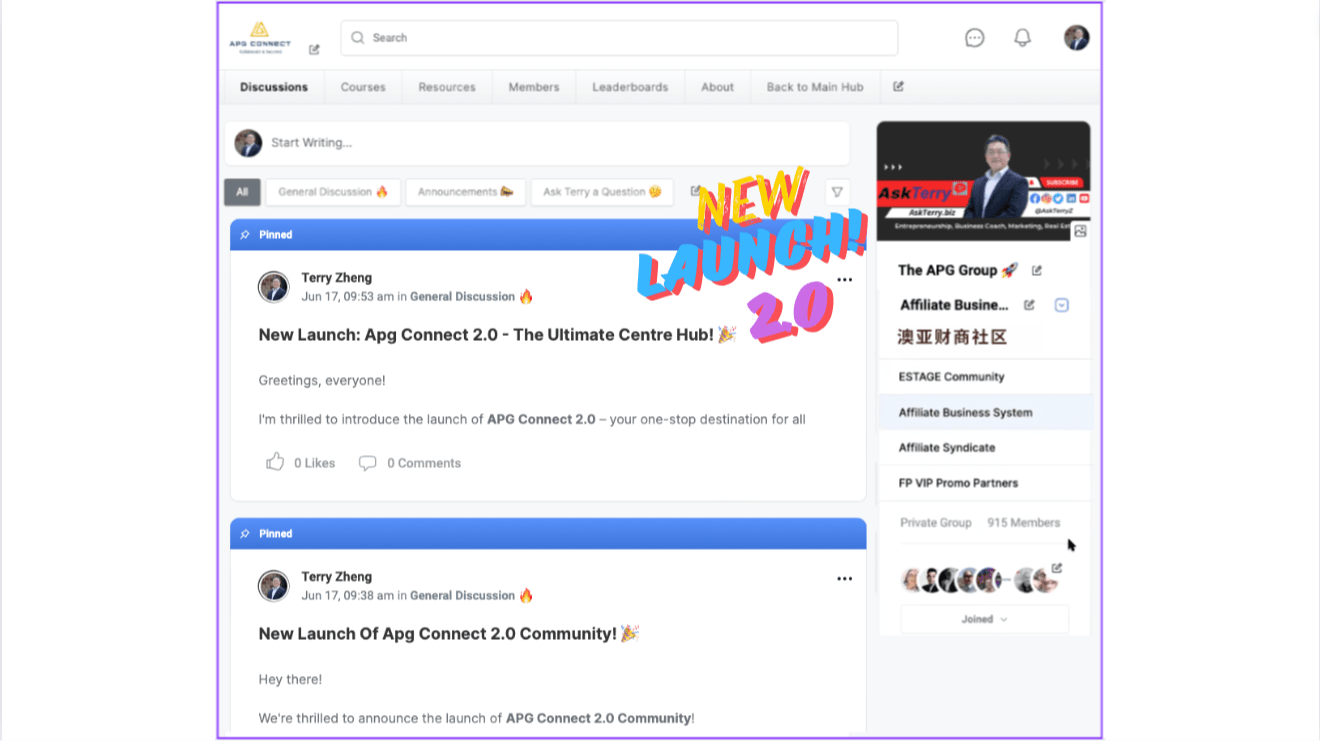Open the notifications bell
This screenshot has height=741, width=1320.
click(1022, 38)
